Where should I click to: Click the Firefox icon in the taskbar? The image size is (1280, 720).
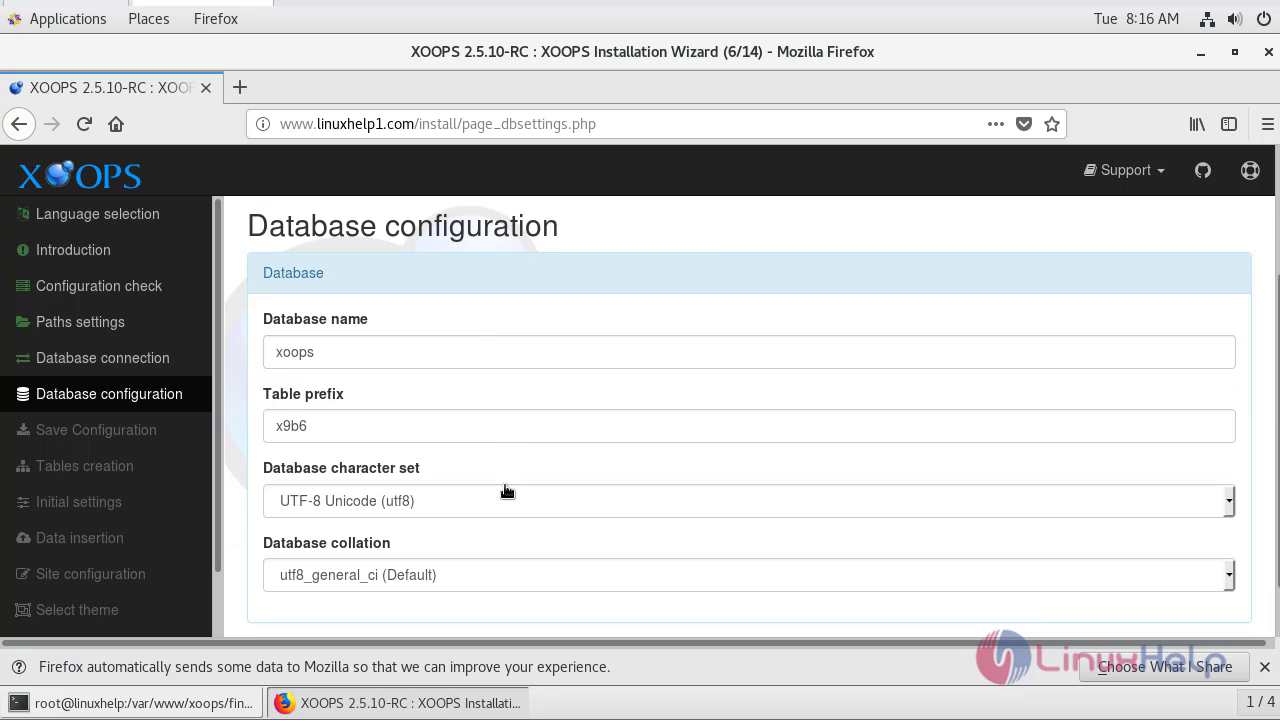[284, 703]
